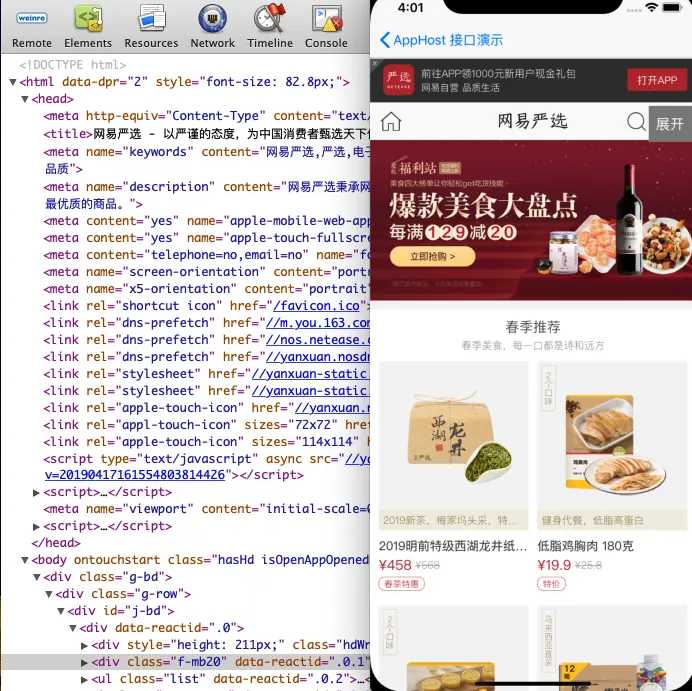Follow the //nos.netease dns-prefetch link
Screen dimensions: 692x691
318,340
